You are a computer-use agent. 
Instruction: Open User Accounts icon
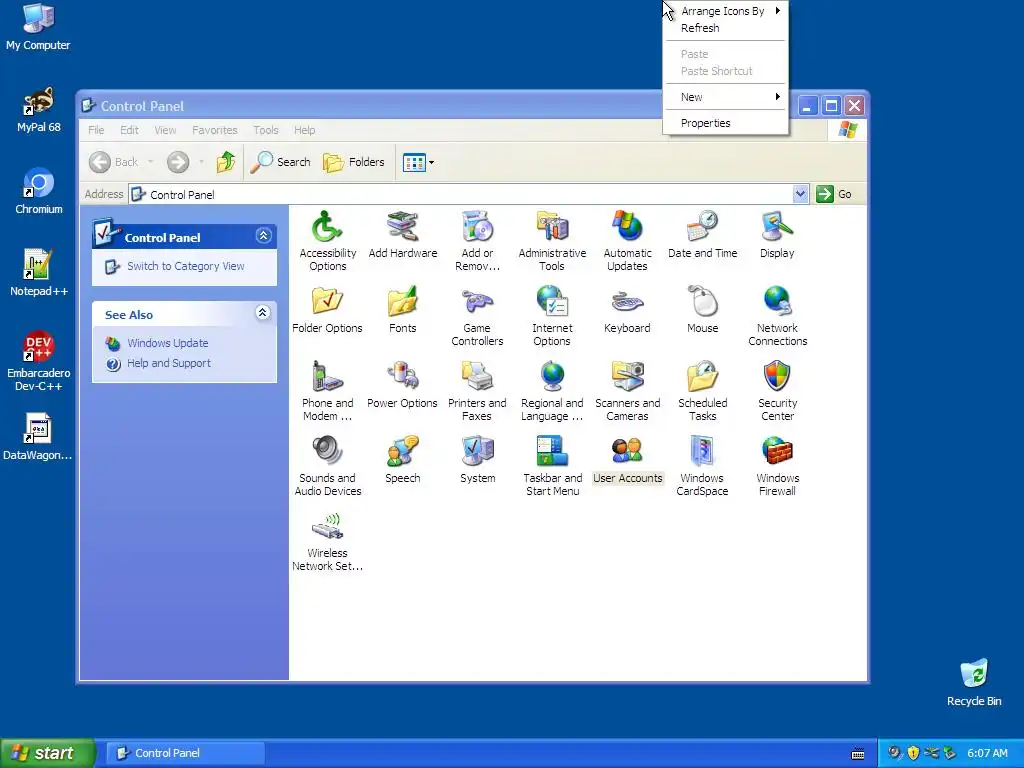627,459
